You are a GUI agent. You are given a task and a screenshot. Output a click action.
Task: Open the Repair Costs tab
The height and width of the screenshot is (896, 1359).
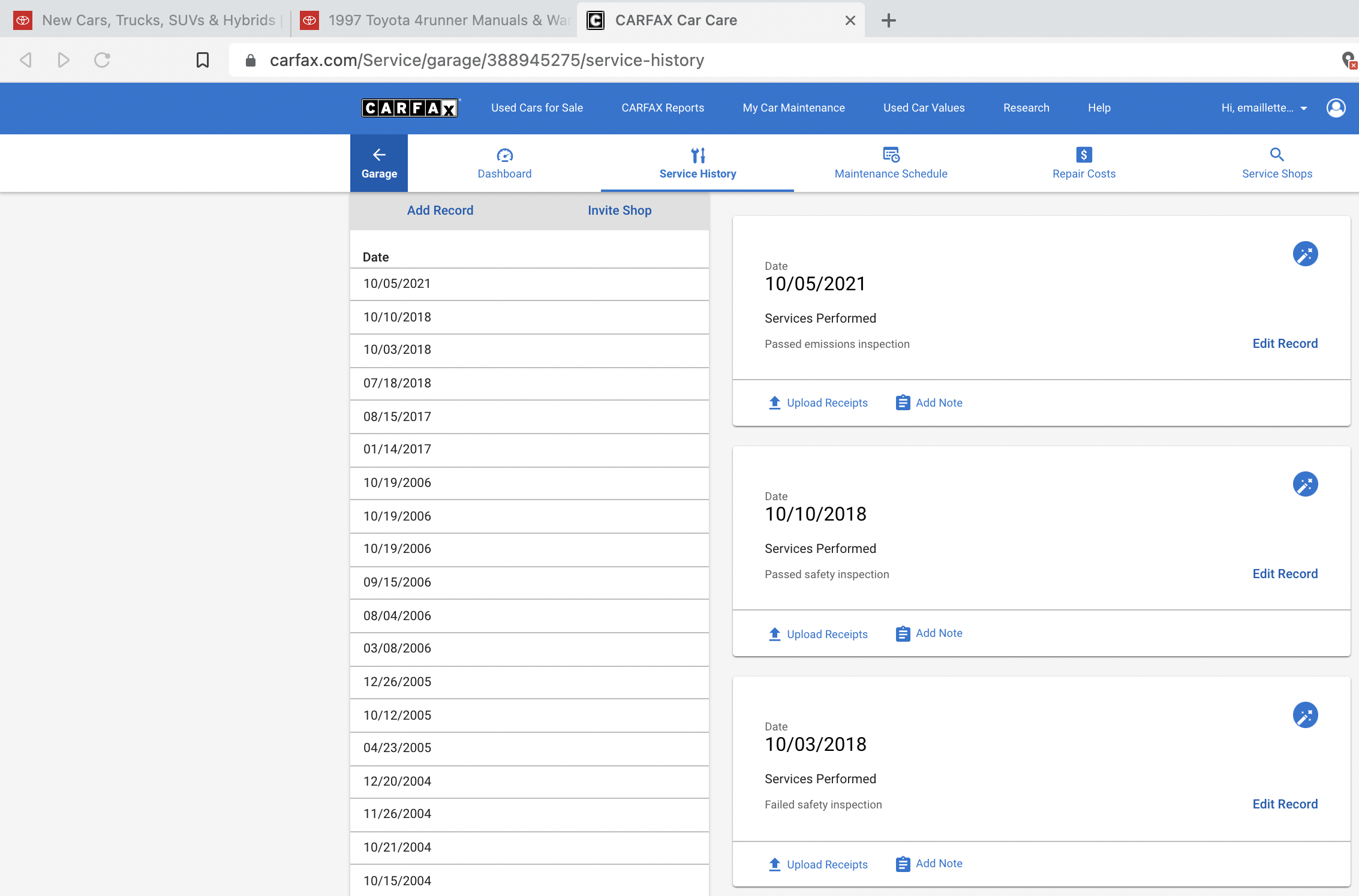tap(1084, 163)
